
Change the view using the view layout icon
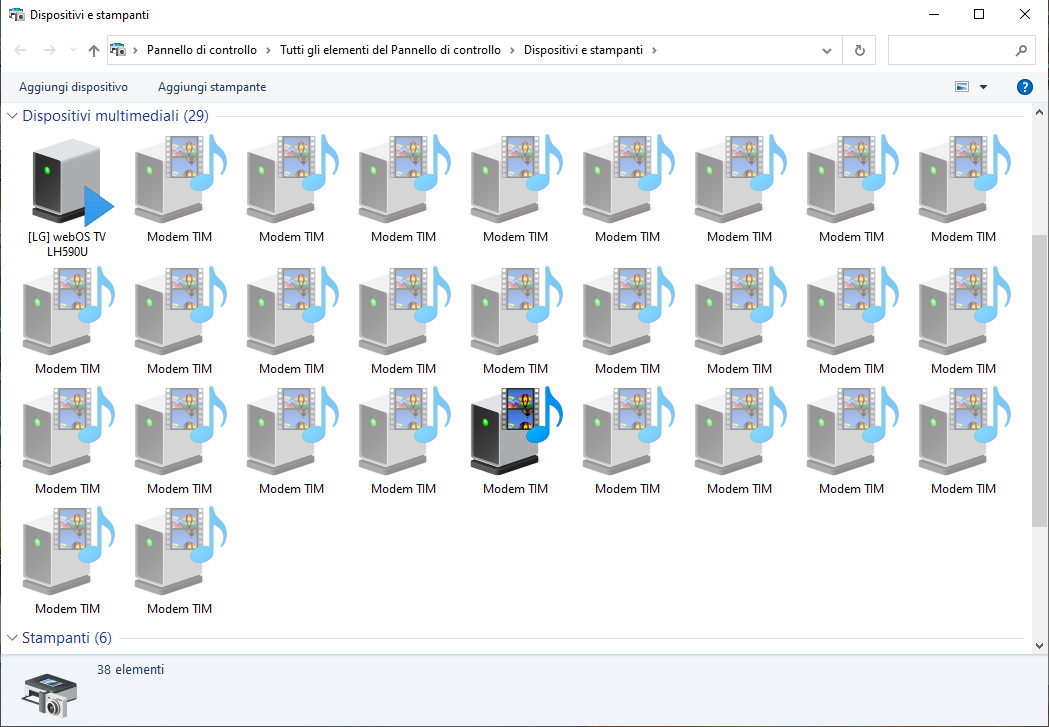click(x=962, y=87)
